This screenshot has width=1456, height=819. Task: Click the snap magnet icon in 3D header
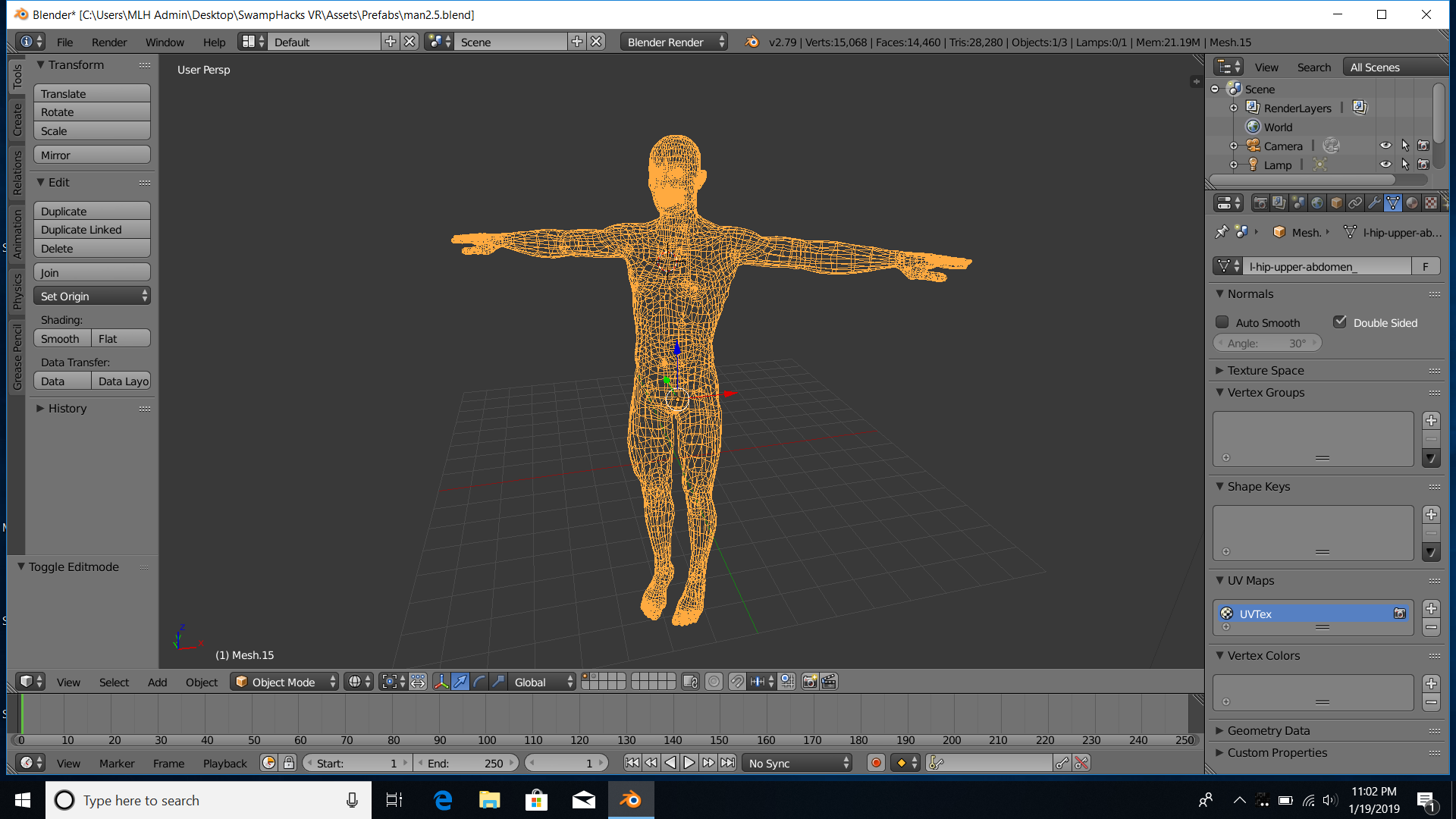click(x=736, y=682)
